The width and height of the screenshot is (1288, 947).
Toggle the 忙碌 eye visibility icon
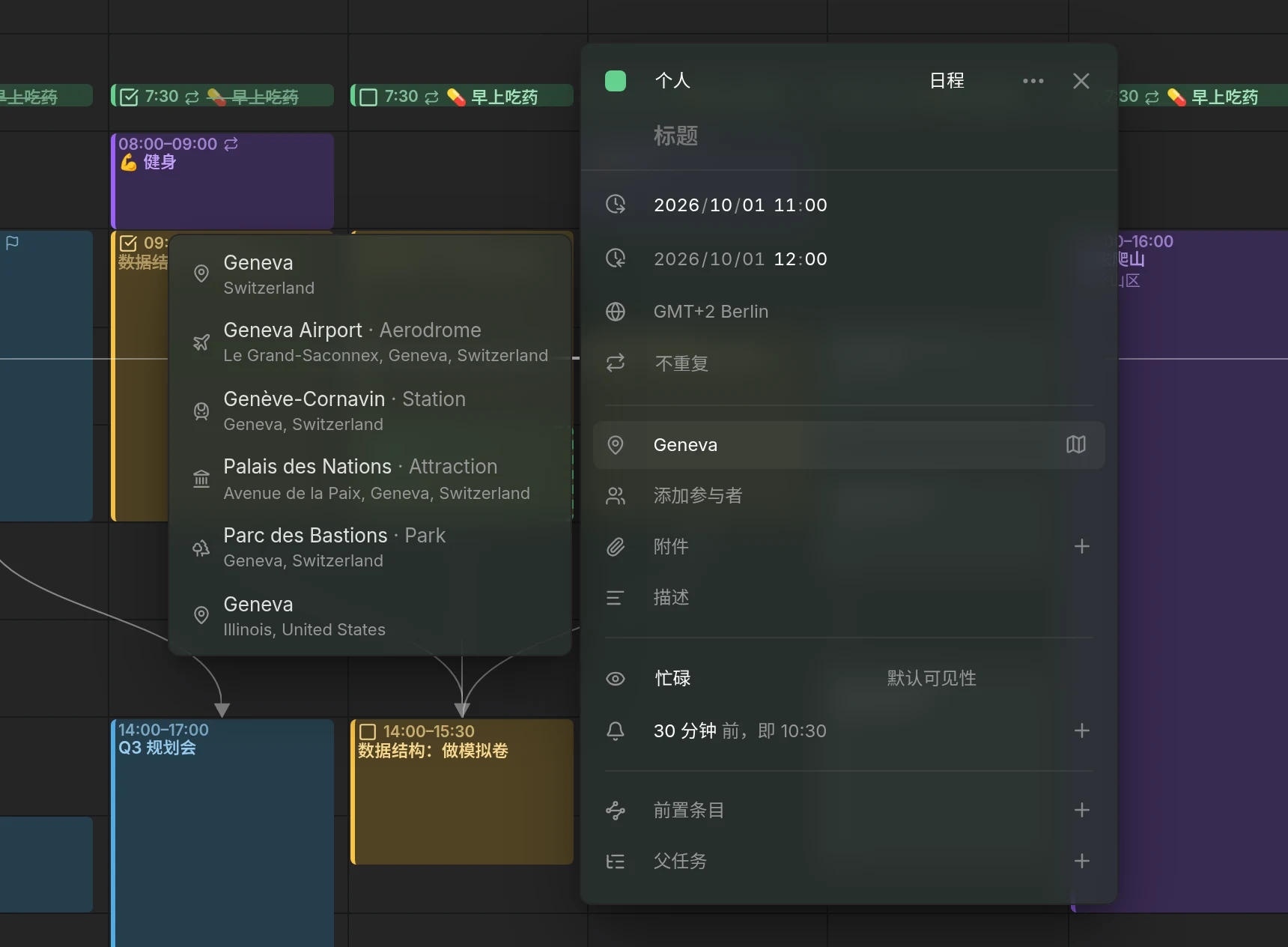616,679
